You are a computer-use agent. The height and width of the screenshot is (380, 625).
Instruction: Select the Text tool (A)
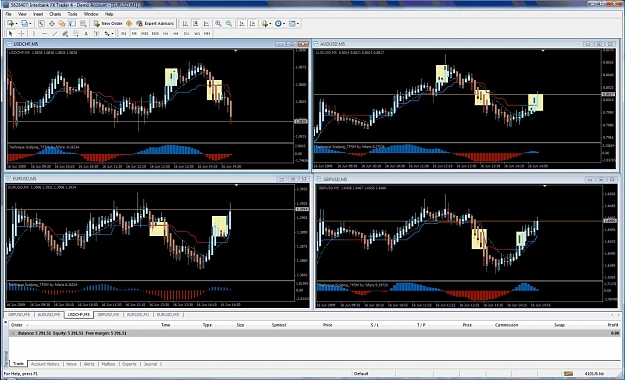tap(86, 33)
